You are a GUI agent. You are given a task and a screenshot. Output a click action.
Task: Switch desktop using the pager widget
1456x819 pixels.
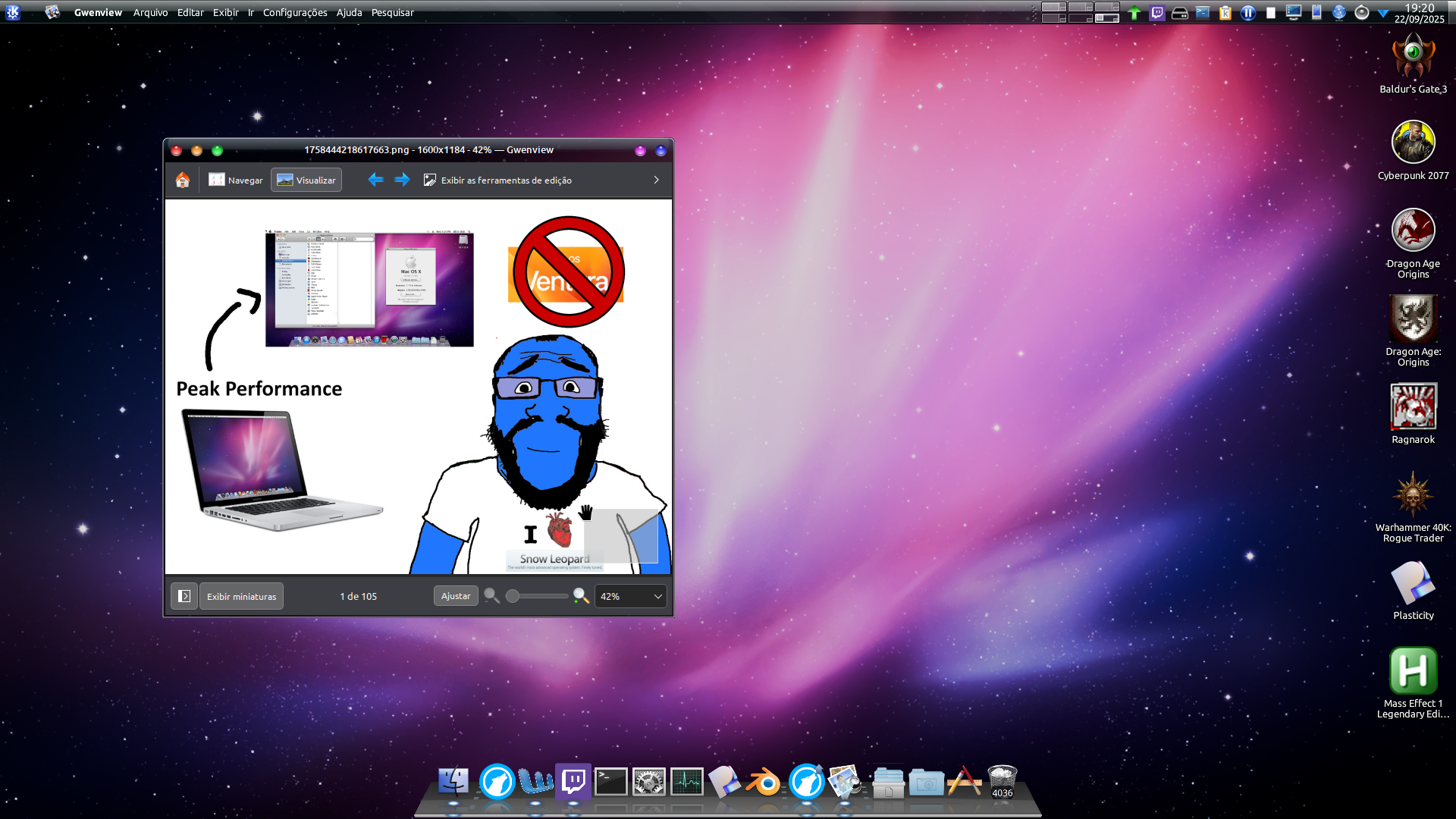point(1080,12)
